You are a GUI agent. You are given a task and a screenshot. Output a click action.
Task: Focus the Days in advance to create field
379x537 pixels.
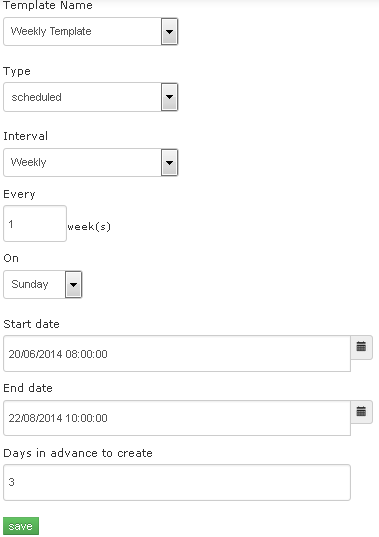[177, 482]
